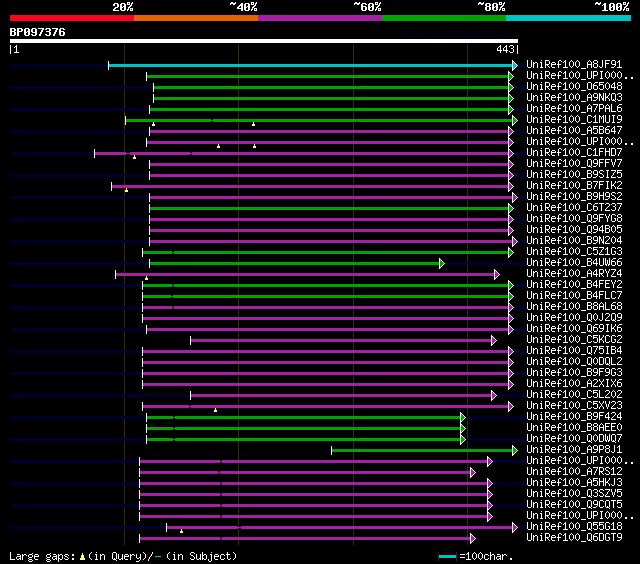Select the UniRef100_B9F424 label

(574, 417)
